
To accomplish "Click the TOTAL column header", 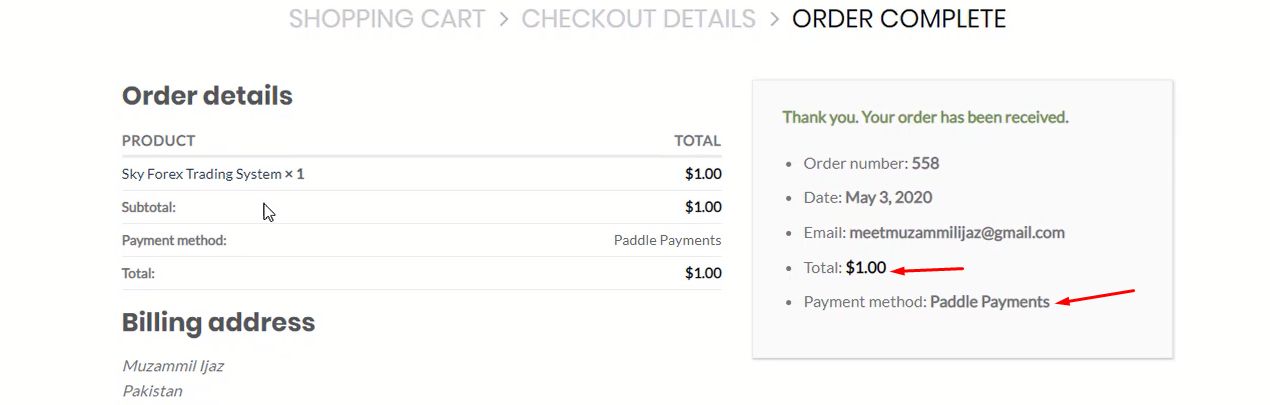I will tap(697, 141).
